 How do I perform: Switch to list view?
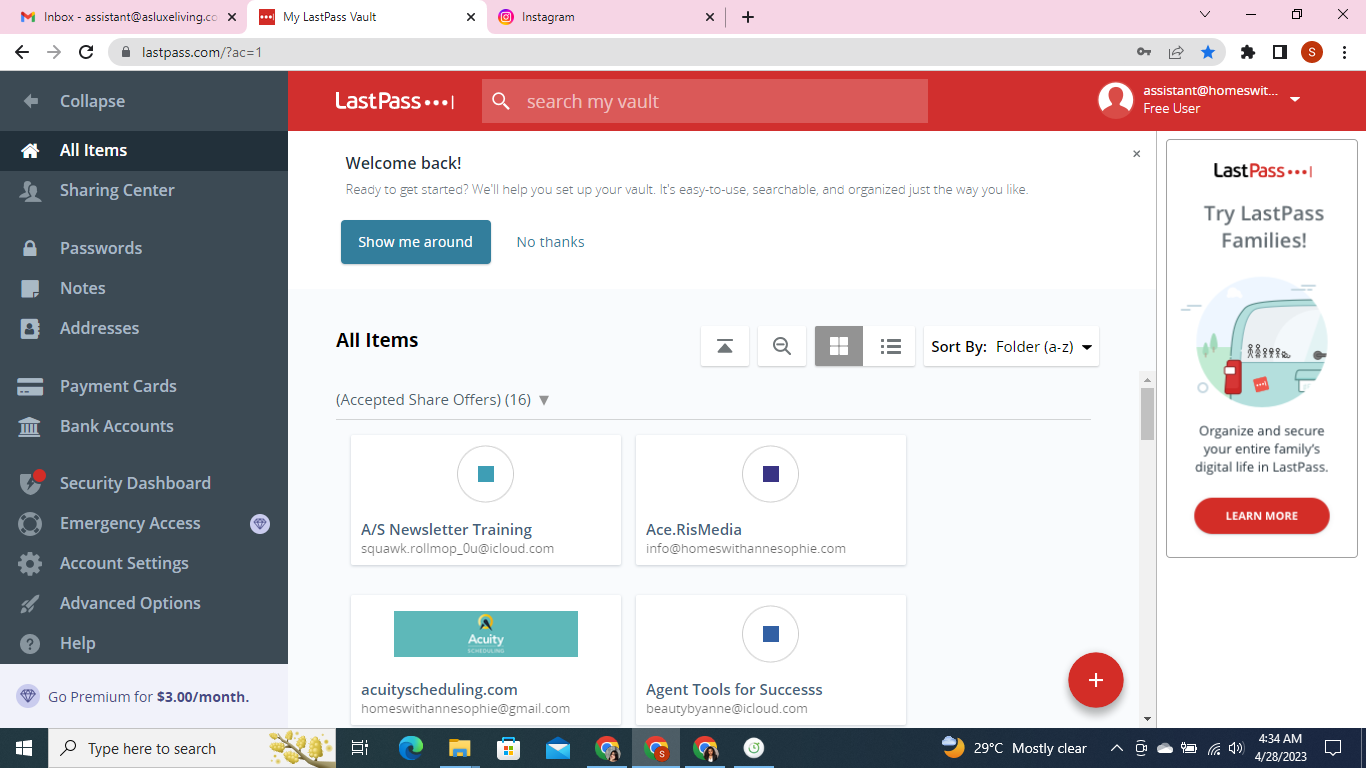pos(891,347)
